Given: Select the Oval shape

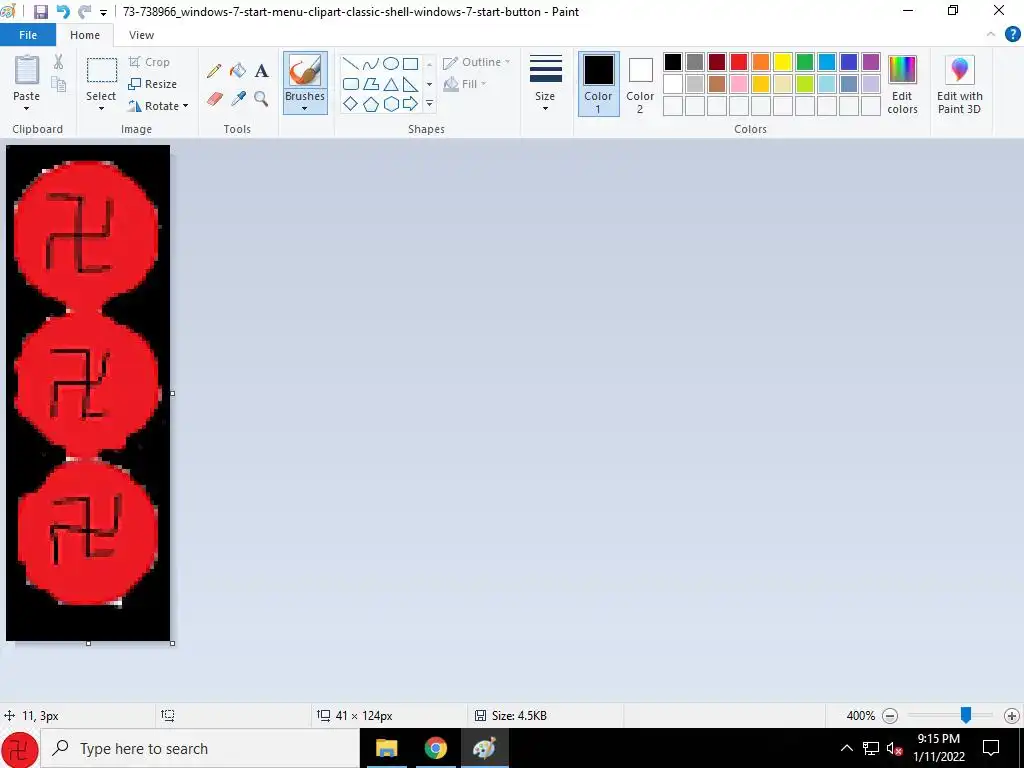Looking at the screenshot, I should [391, 63].
